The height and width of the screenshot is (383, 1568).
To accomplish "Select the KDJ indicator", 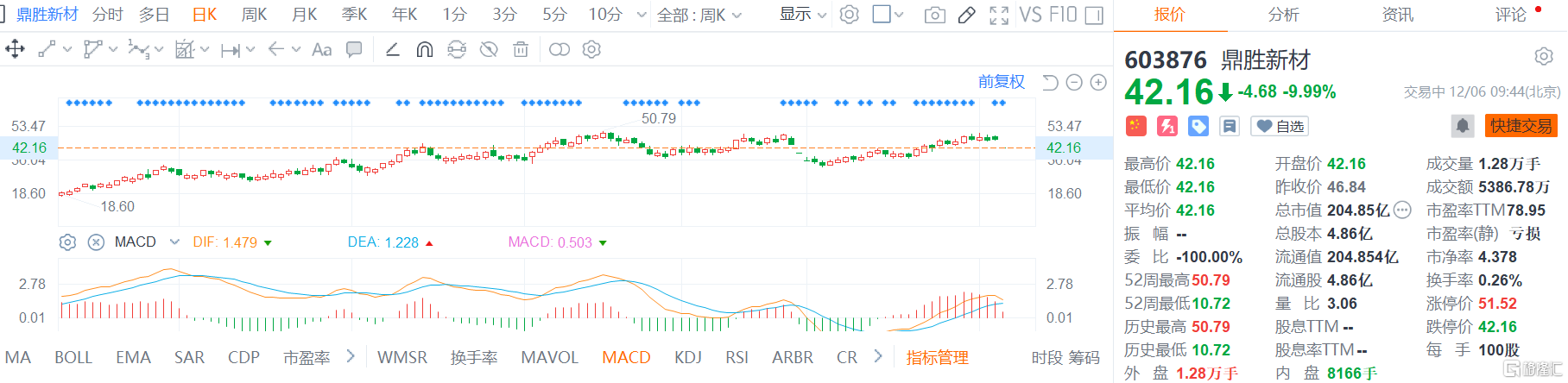I will [x=688, y=357].
